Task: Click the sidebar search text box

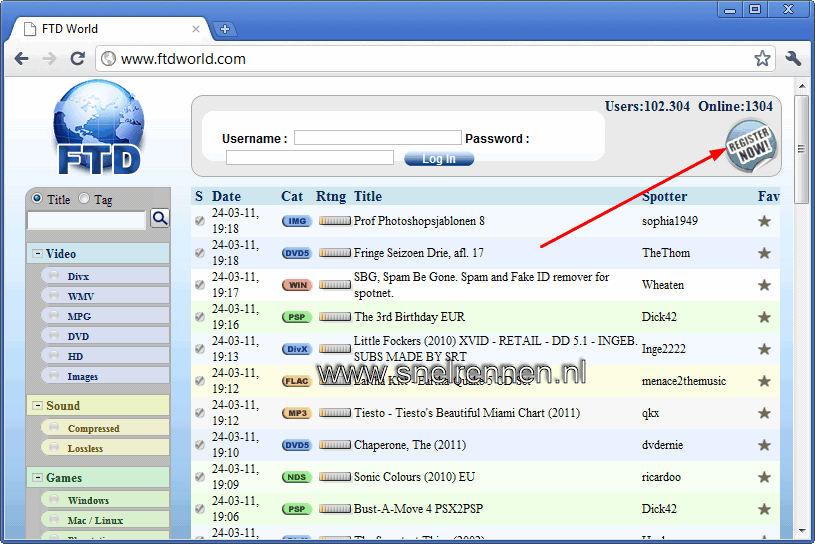Action: point(86,220)
